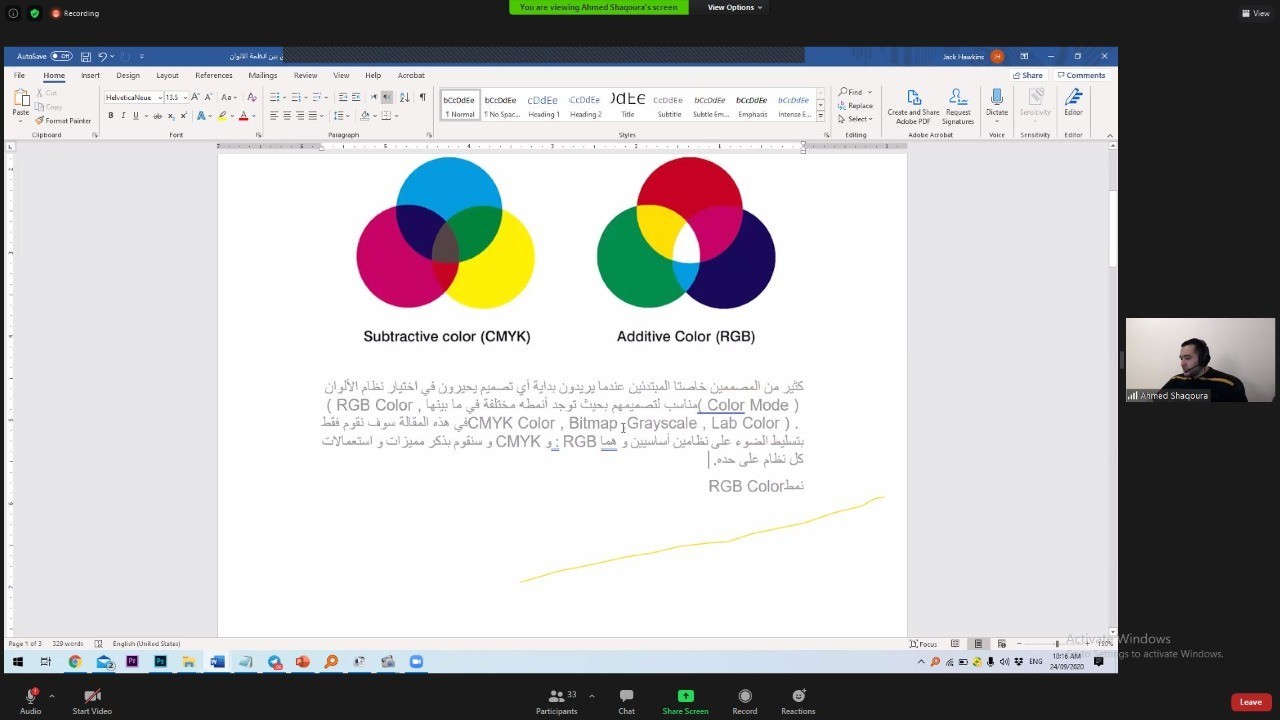Screen dimensions: 1280x720
Task: Toggle bold formatting in the ribbon
Action: tap(111, 116)
